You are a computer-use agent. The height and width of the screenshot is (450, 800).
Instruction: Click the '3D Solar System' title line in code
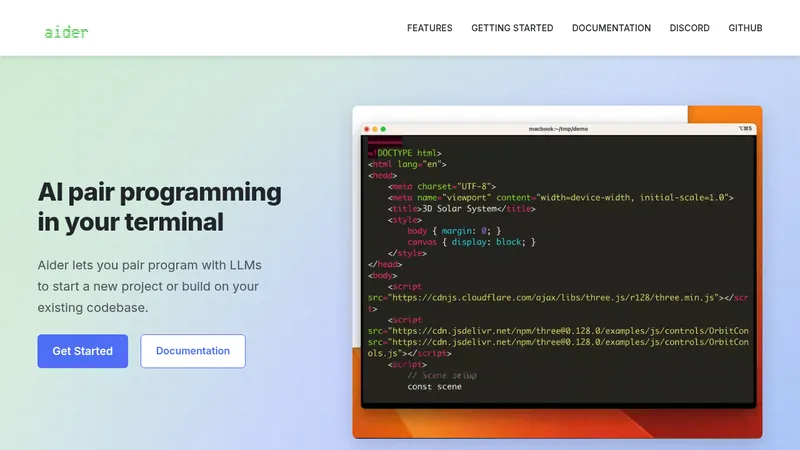pos(461,209)
